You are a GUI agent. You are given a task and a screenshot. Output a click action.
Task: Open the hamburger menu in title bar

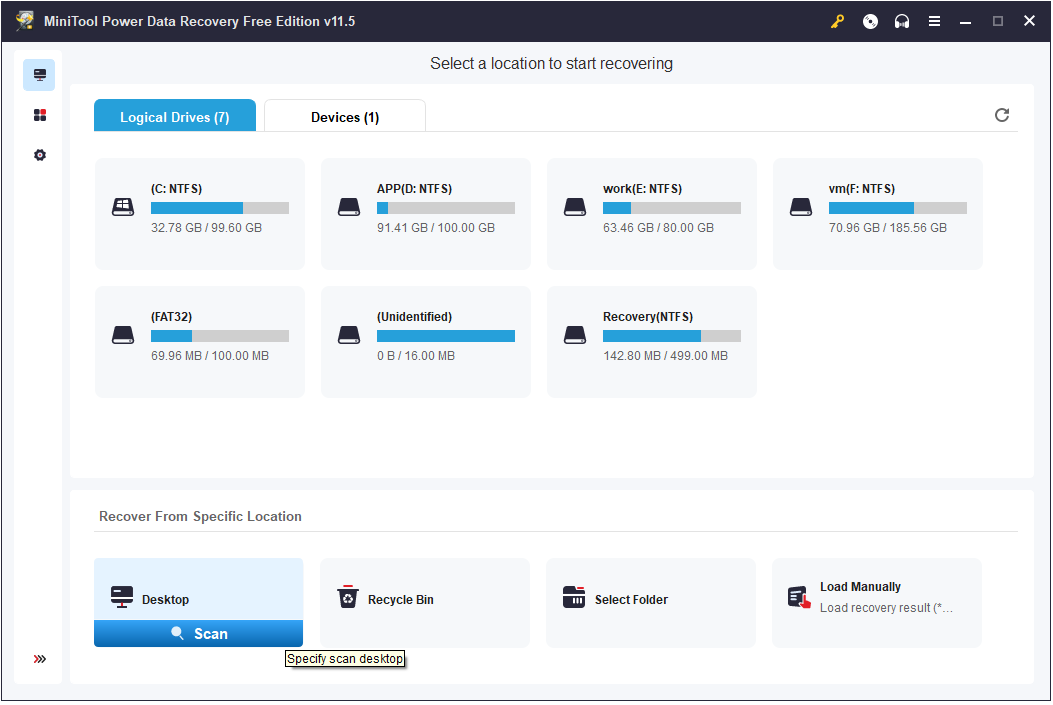tap(934, 20)
